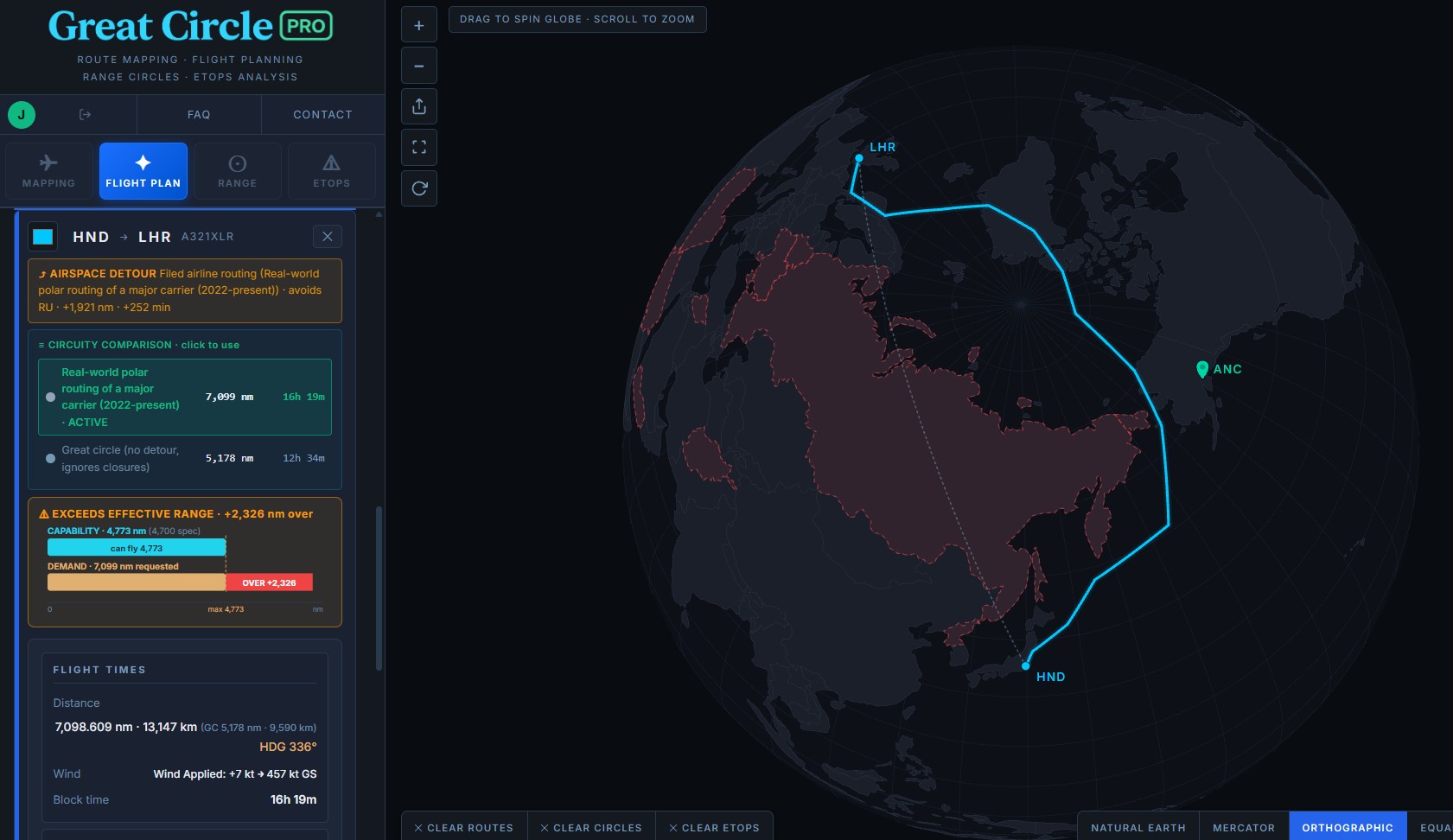Select the Real-world polar routing option
Viewport: 1453px width, 840px height.
coord(185,397)
